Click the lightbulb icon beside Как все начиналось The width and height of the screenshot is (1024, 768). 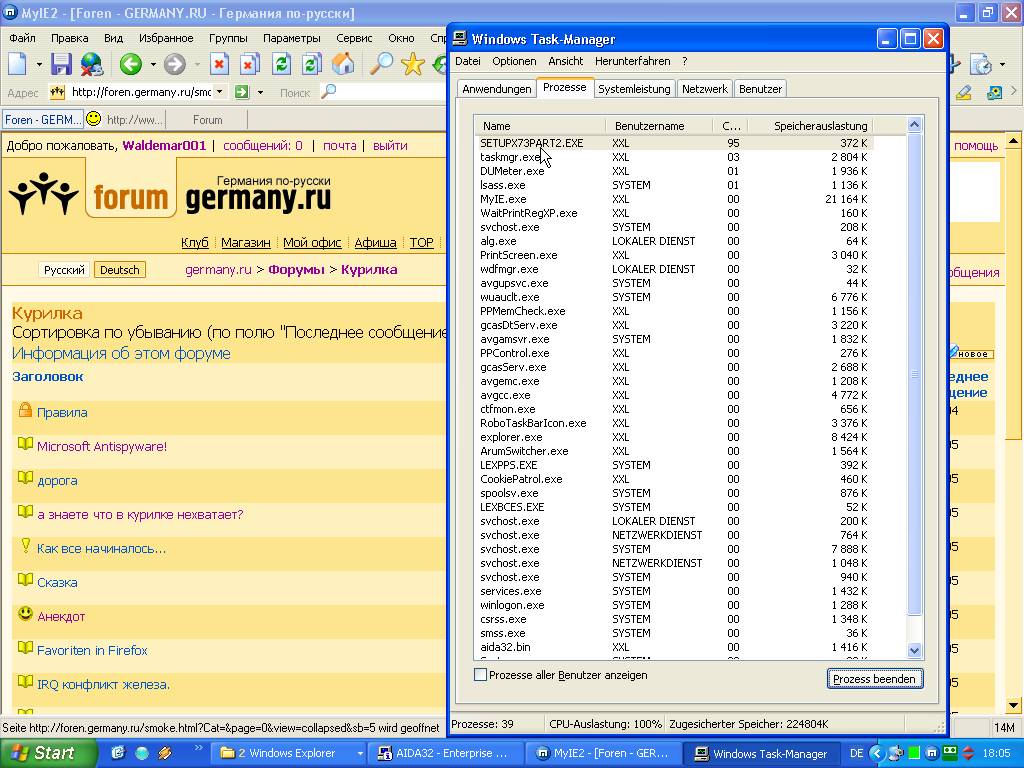pyautogui.click(x=25, y=546)
